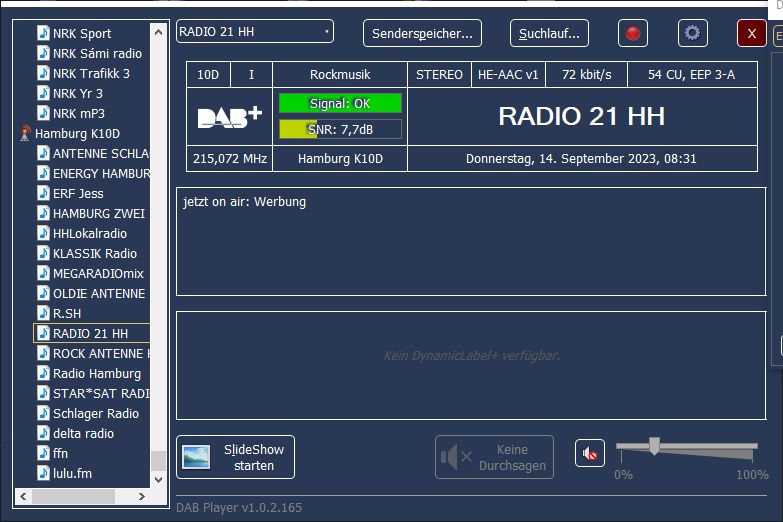Click the music note icon beside lulu.fm
This screenshot has height=522, width=783.
43,473
